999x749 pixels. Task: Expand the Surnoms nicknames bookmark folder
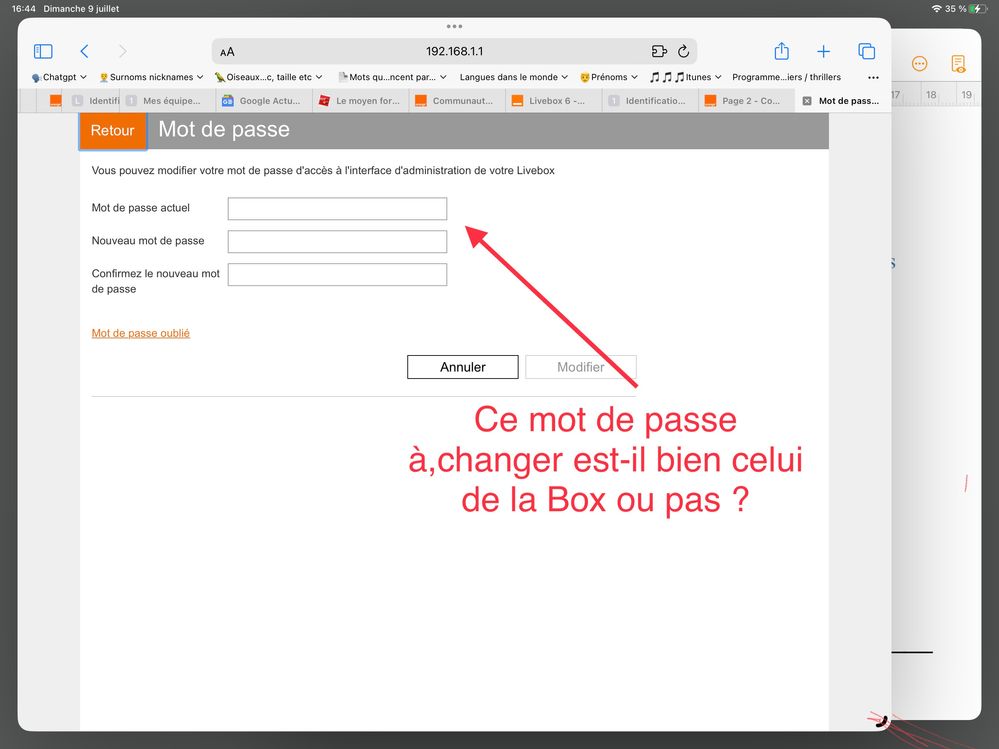point(151,77)
